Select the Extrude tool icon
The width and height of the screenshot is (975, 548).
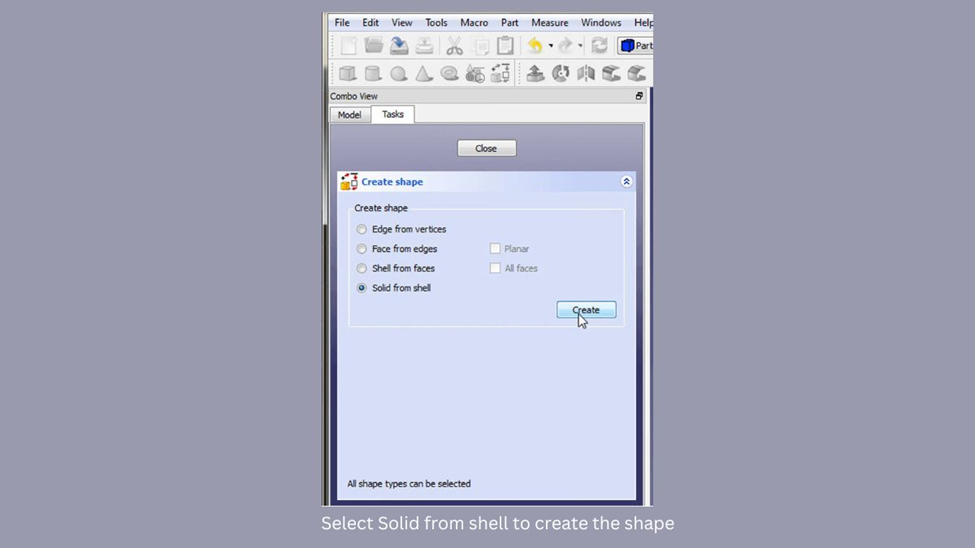[535, 73]
